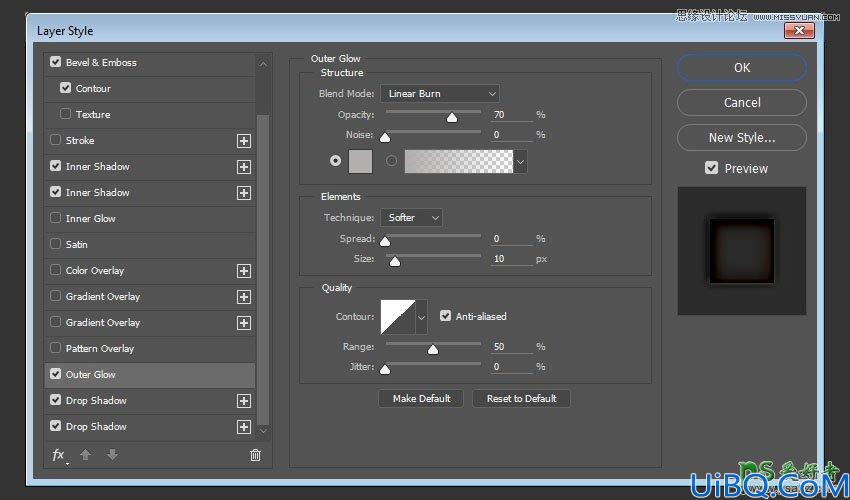This screenshot has width=850, height=500.
Task: Click the Spread slider handle
Action: (x=385, y=241)
